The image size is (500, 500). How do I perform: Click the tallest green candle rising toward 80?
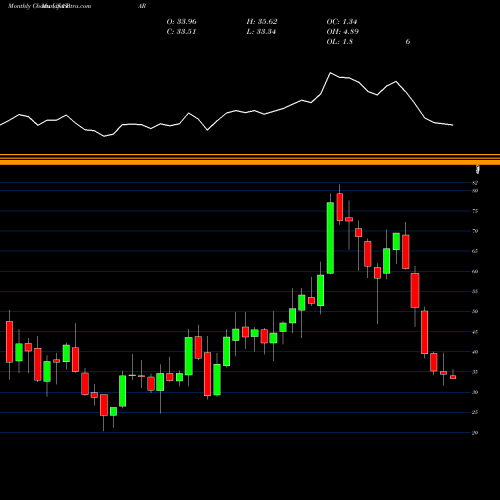(x=330, y=238)
